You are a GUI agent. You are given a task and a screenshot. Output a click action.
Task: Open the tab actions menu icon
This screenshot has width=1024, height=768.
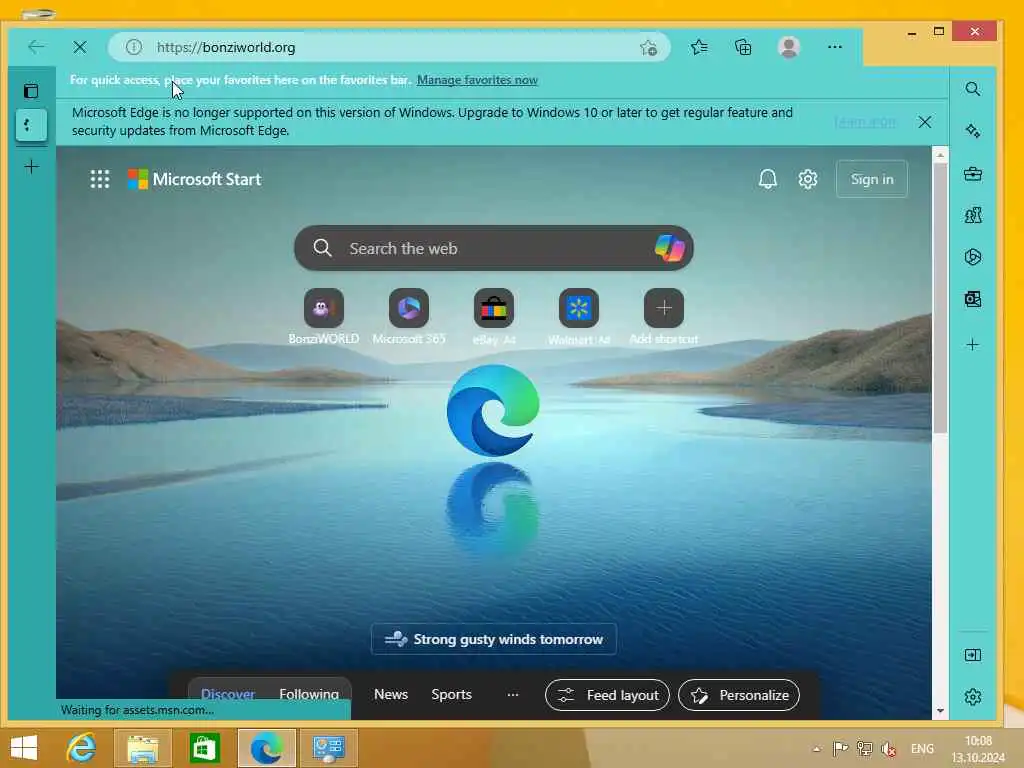pyautogui.click(x=31, y=91)
